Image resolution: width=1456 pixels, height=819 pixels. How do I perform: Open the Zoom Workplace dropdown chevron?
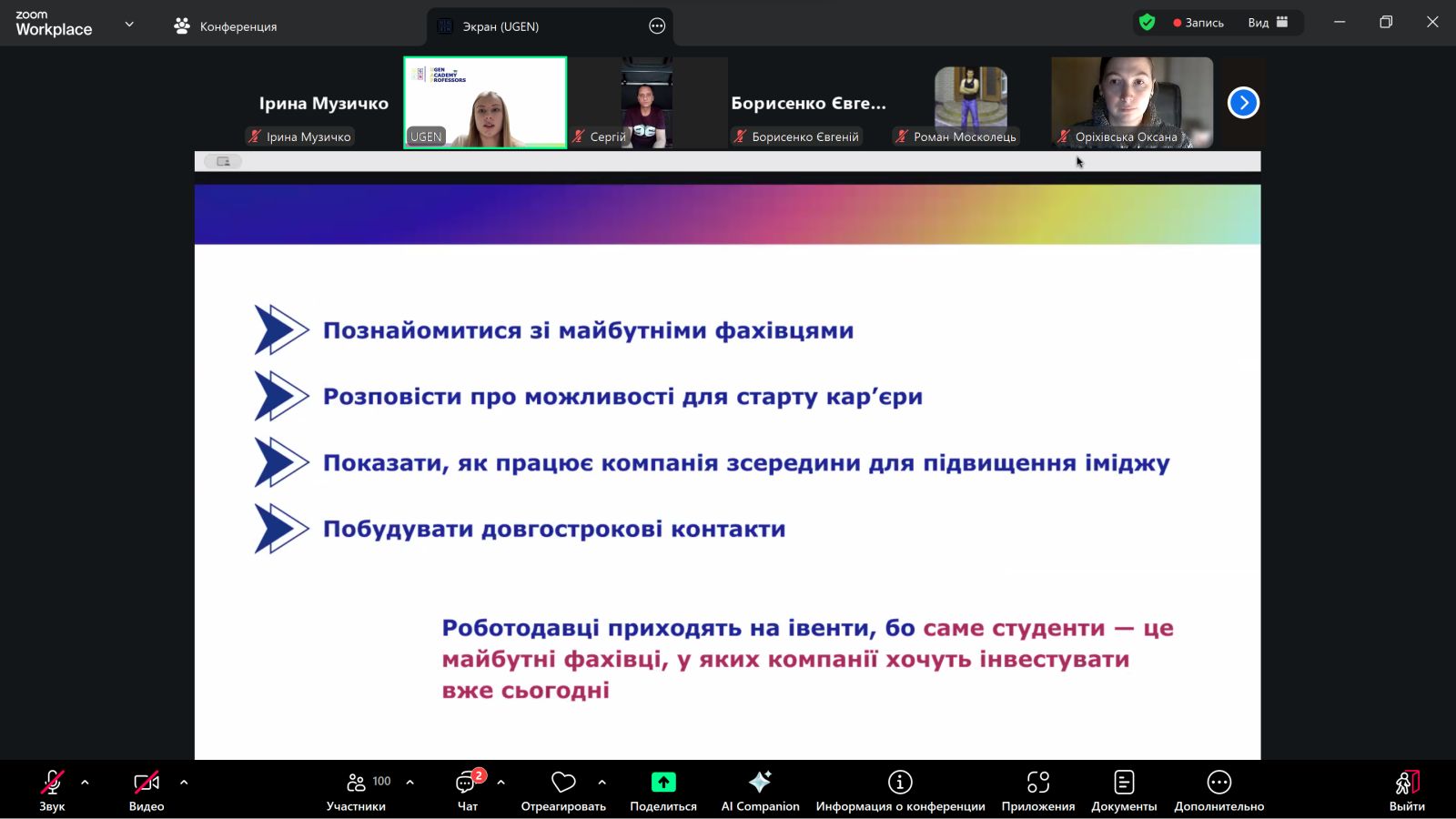(x=129, y=25)
